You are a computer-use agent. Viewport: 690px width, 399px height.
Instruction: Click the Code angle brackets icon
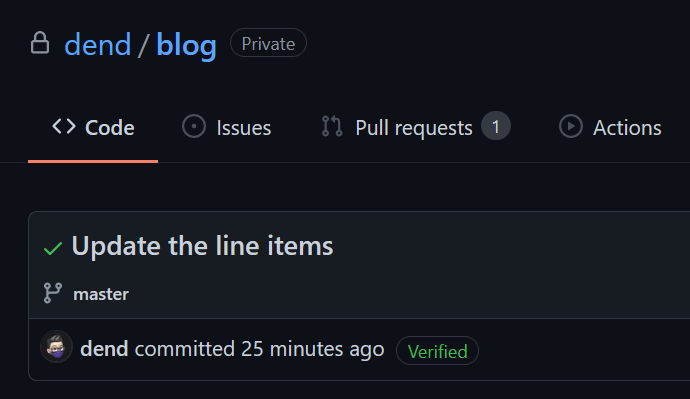(x=64, y=127)
